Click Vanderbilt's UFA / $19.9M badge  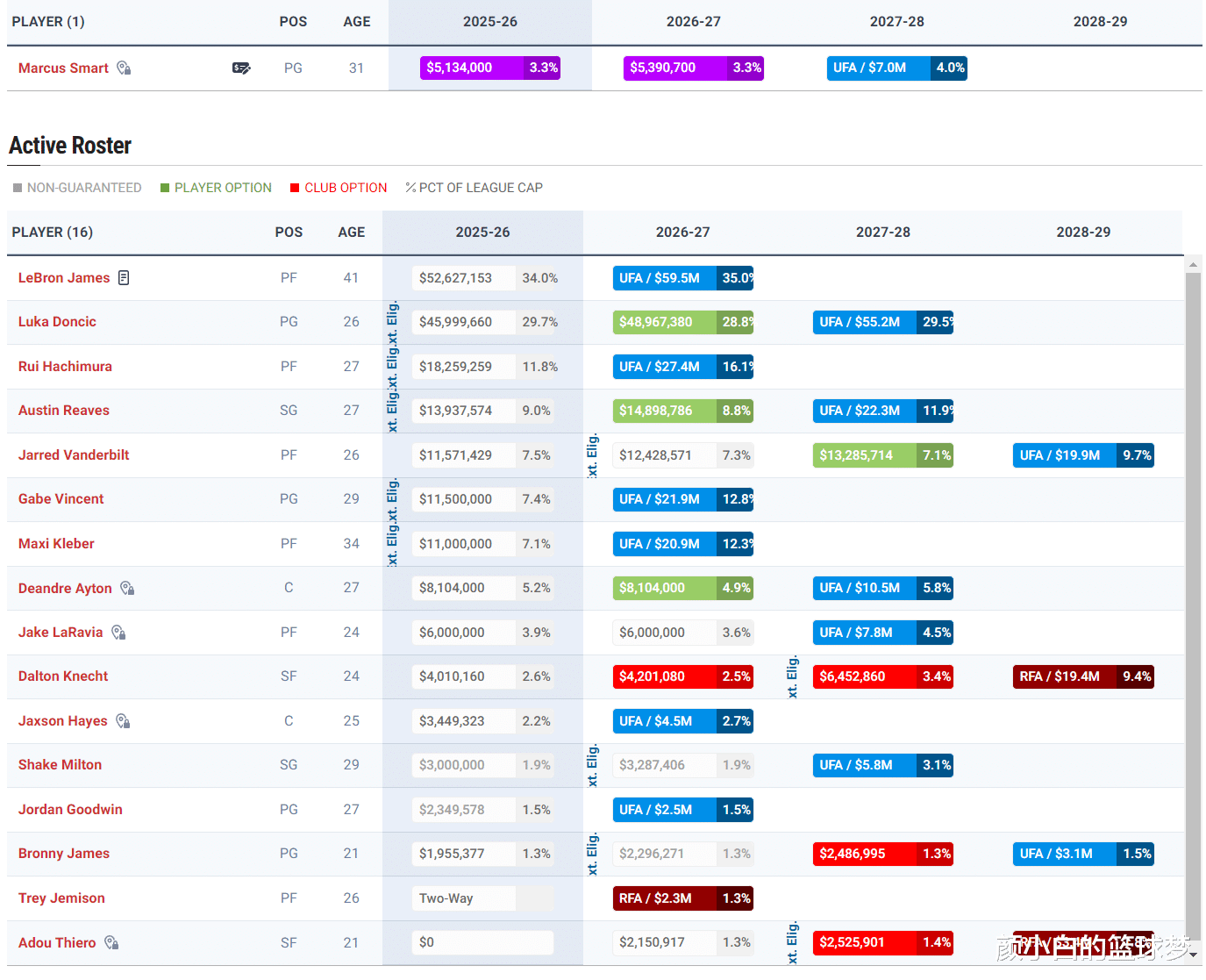click(1083, 455)
